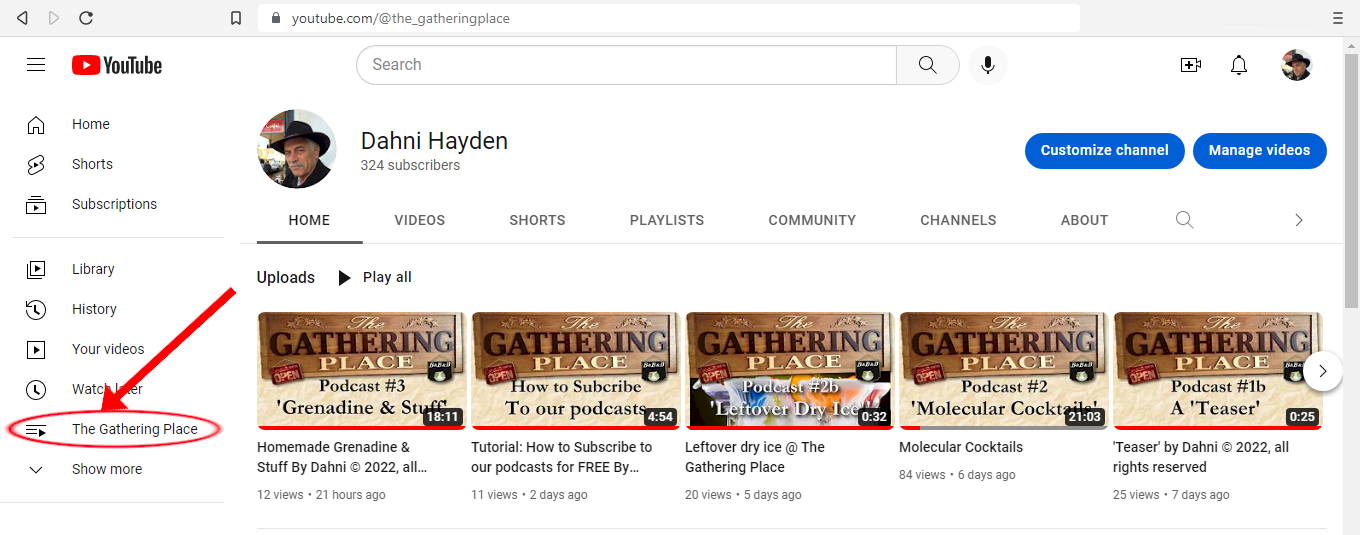Click the Library sidebar icon
The image size is (1360, 535).
pyautogui.click(x=36, y=269)
